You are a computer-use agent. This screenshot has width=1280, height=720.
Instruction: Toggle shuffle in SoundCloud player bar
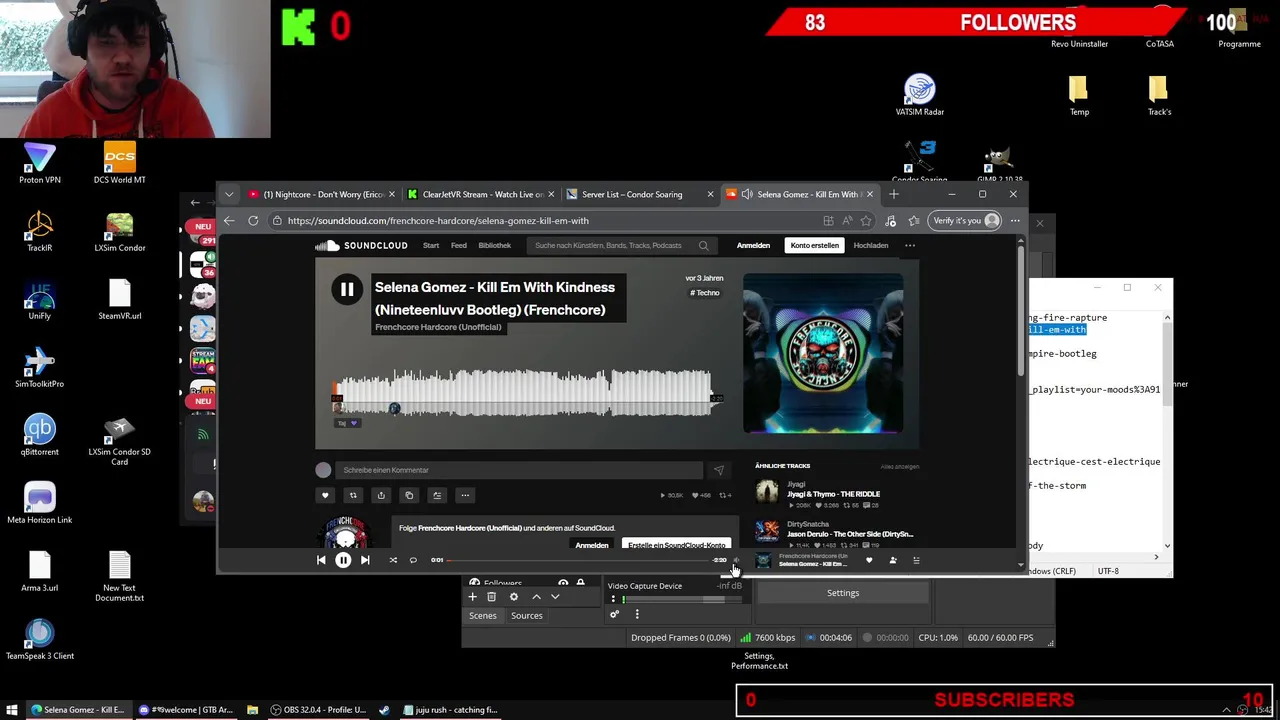pyautogui.click(x=393, y=560)
